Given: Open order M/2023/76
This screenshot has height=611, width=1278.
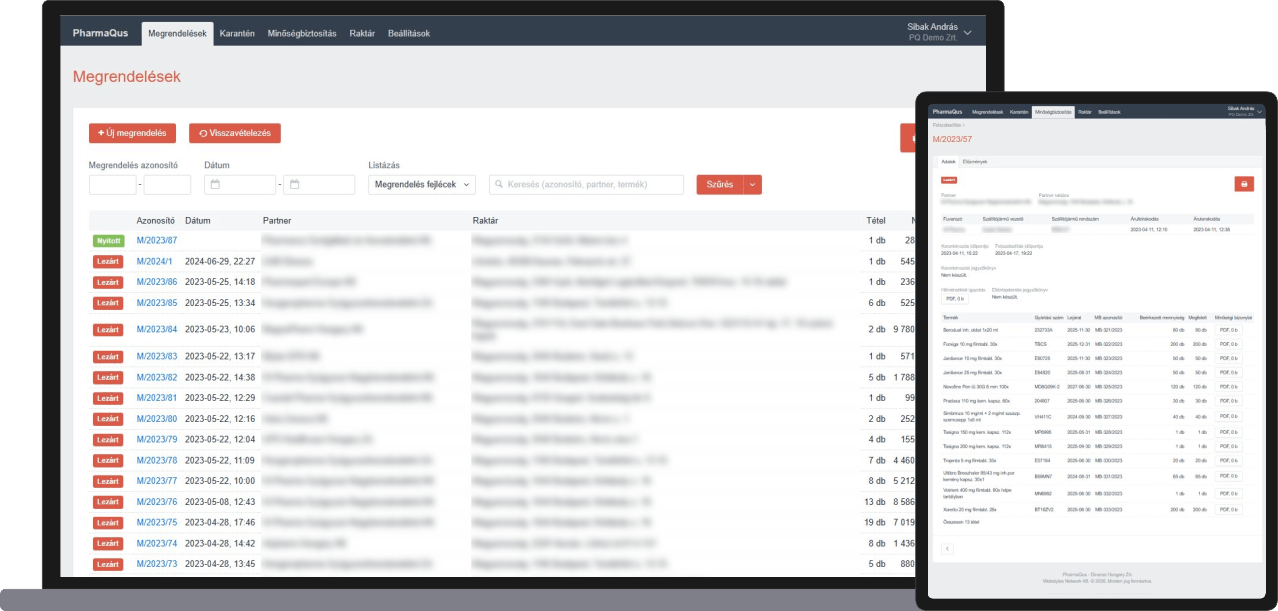Looking at the screenshot, I should point(157,502).
